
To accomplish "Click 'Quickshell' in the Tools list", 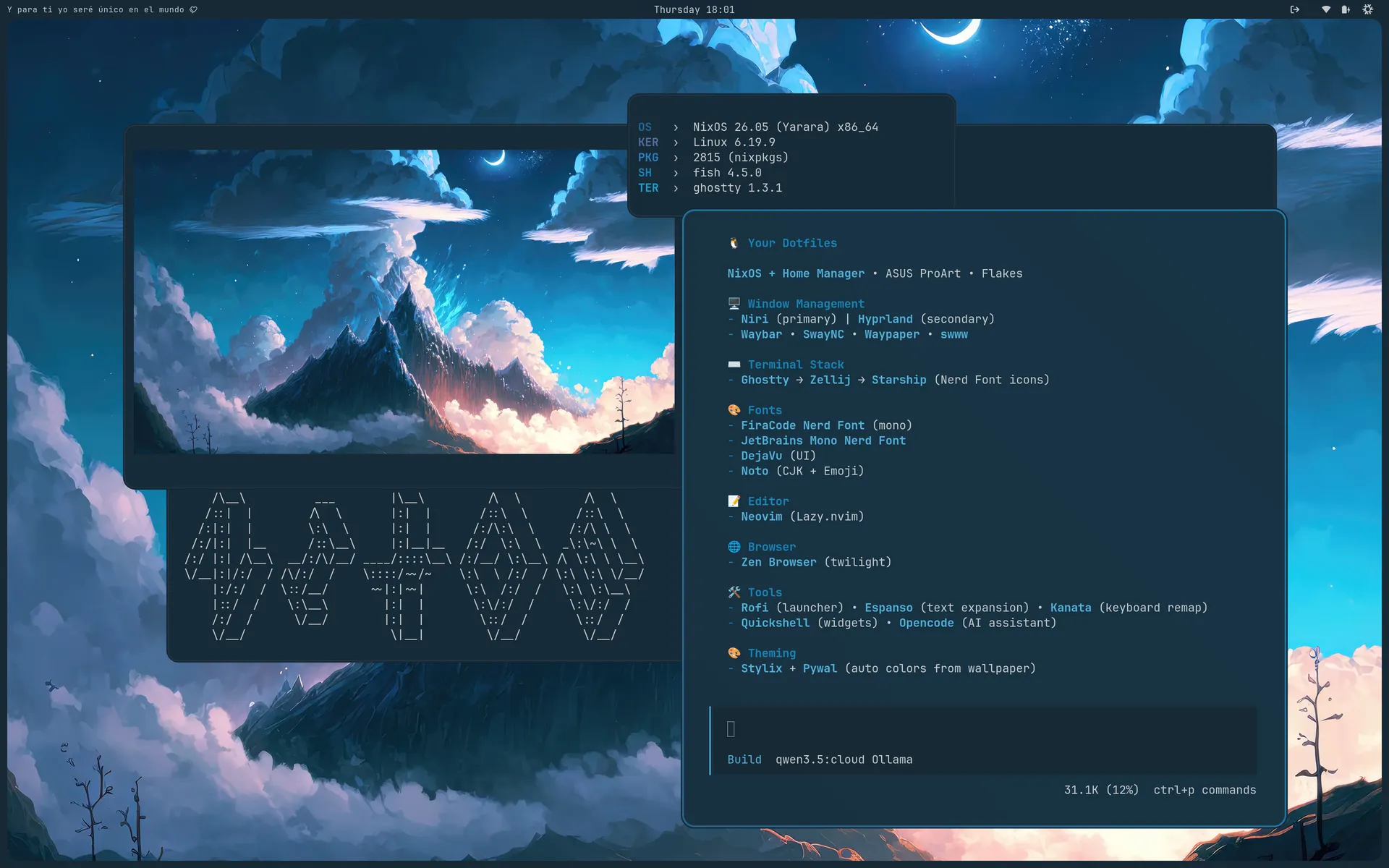I will point(775,623).
